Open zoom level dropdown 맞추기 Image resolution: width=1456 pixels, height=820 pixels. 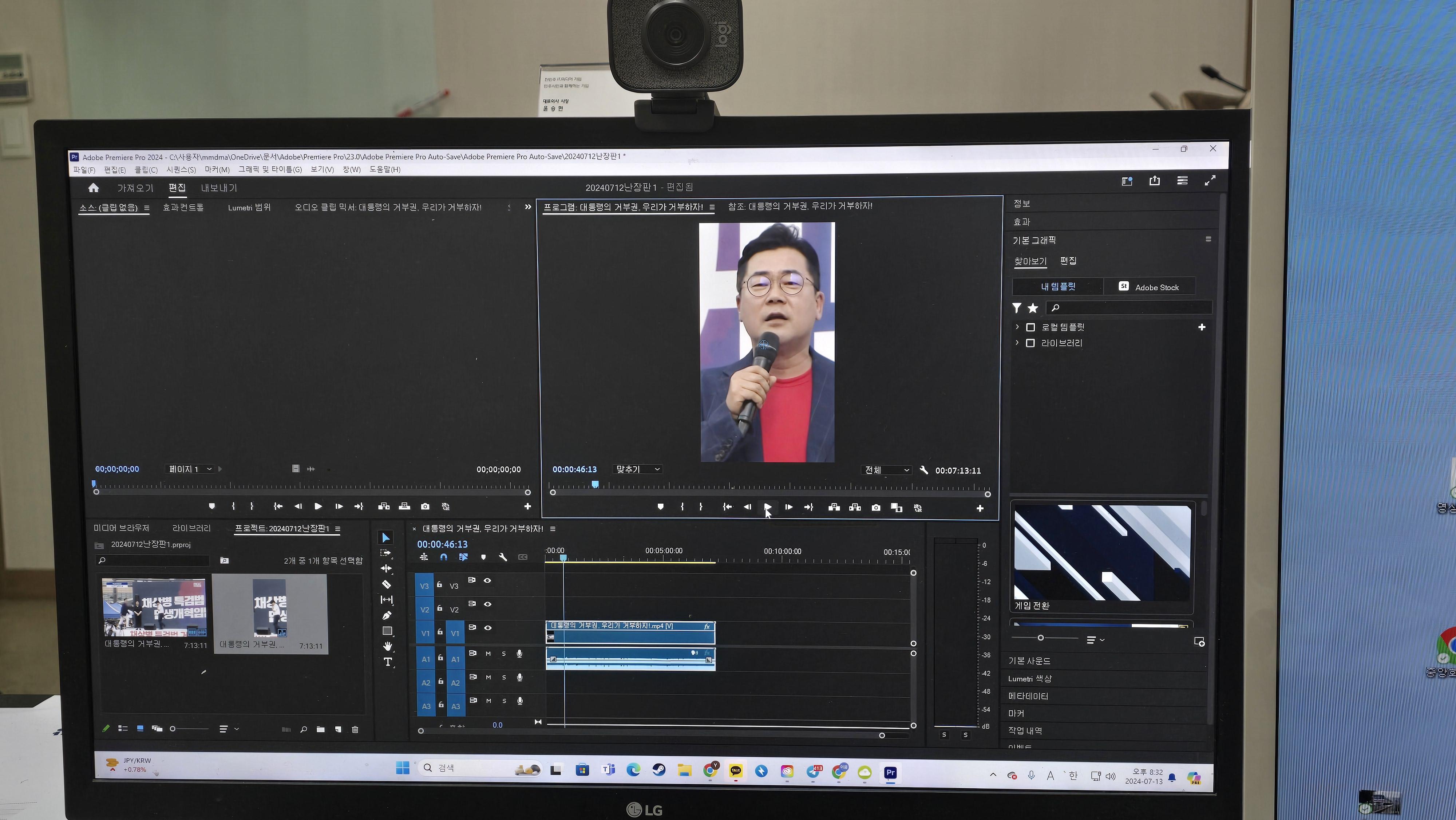[x=638, y=469]
